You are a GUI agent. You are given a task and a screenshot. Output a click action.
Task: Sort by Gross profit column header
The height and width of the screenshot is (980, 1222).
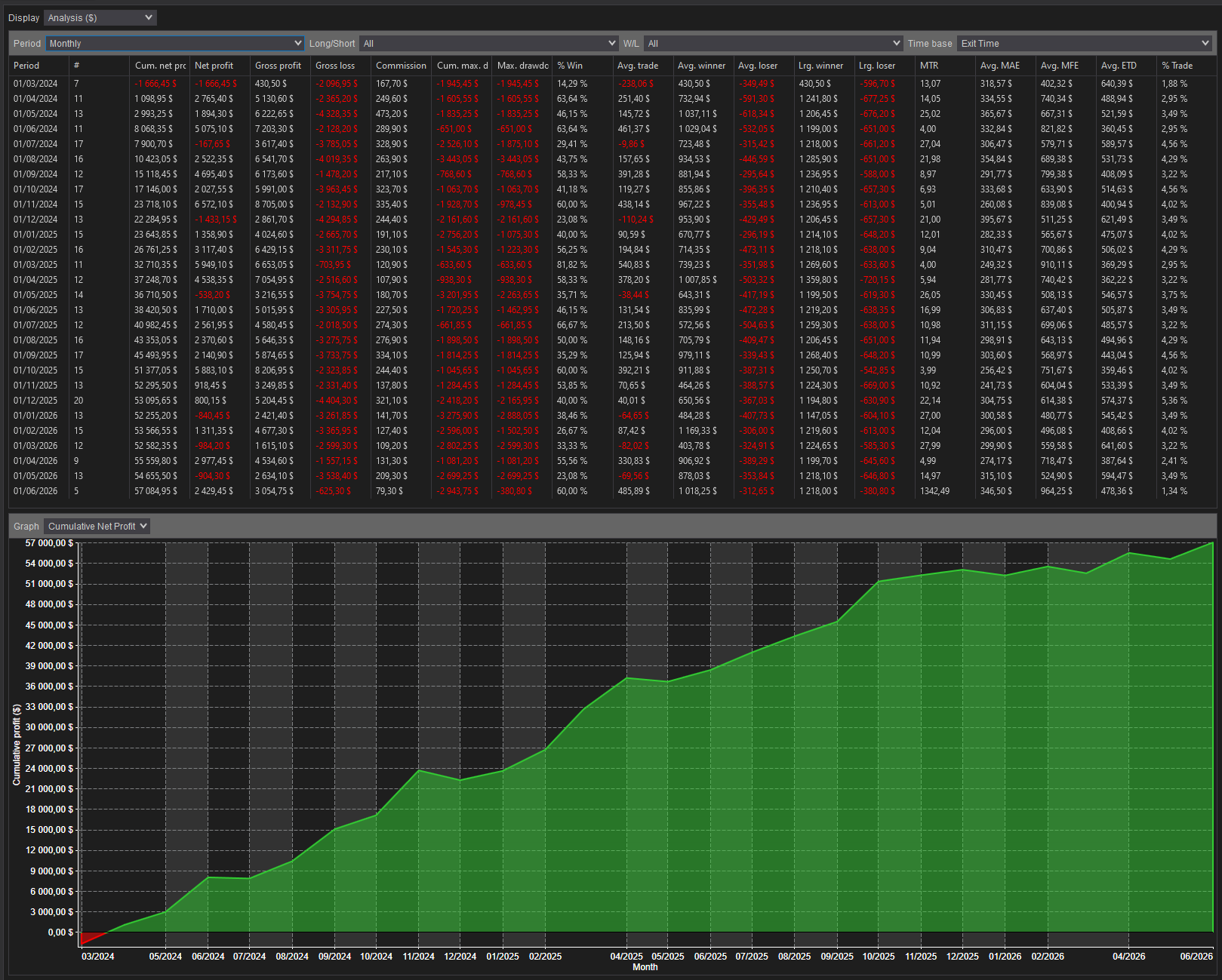(x=280, y=66)
